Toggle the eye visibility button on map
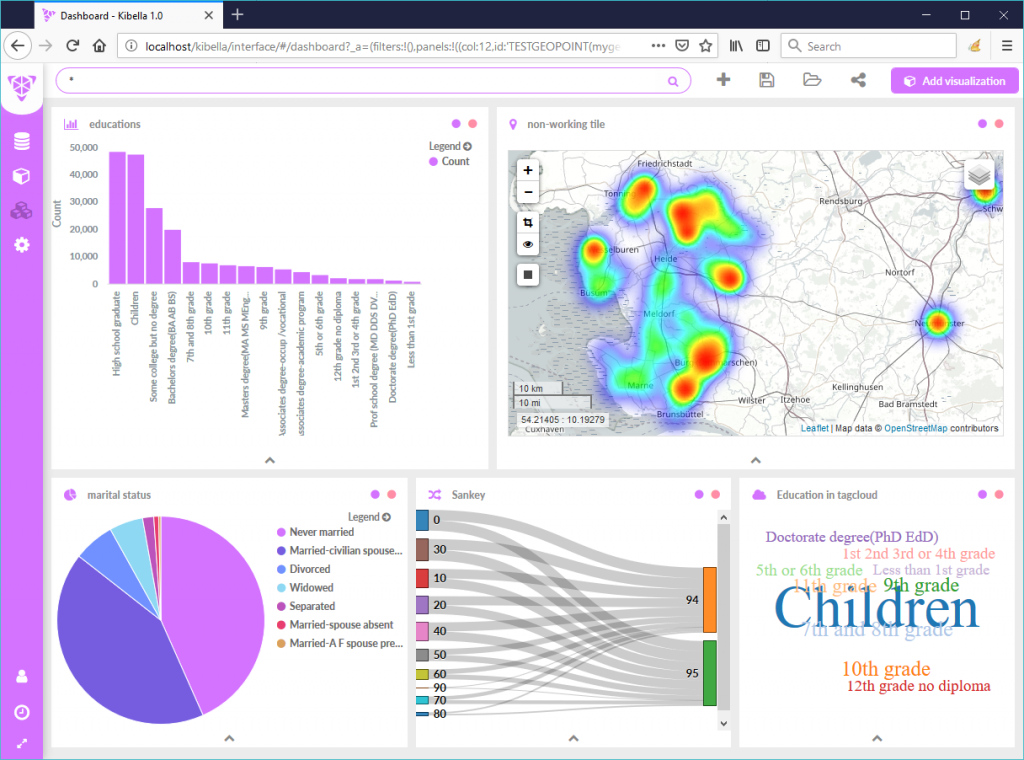Image resolution: width=1024 pixels, height=760 pixels. [528, 244]
